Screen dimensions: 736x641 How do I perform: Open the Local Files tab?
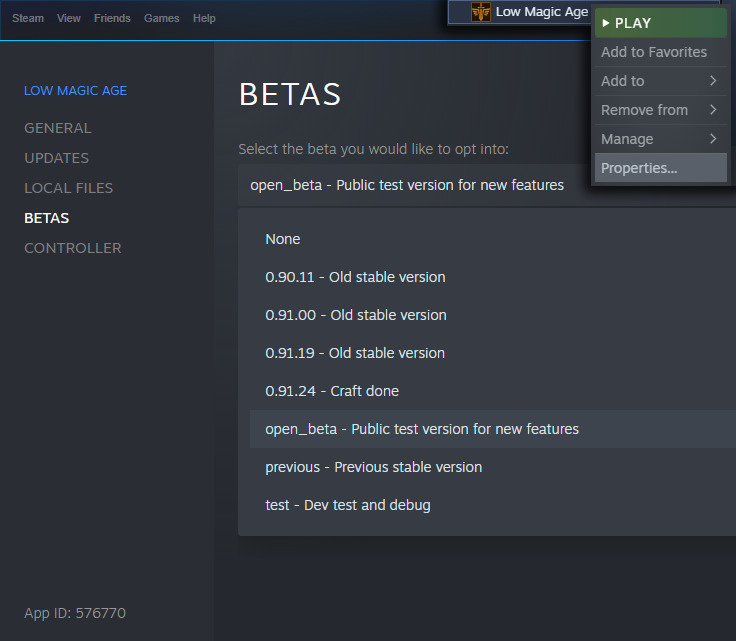[69, 188]
